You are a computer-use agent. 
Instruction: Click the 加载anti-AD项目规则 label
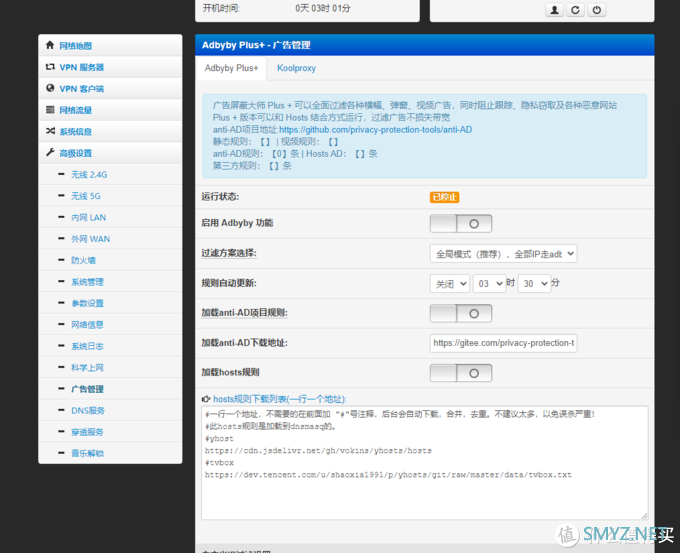(244, 313)
